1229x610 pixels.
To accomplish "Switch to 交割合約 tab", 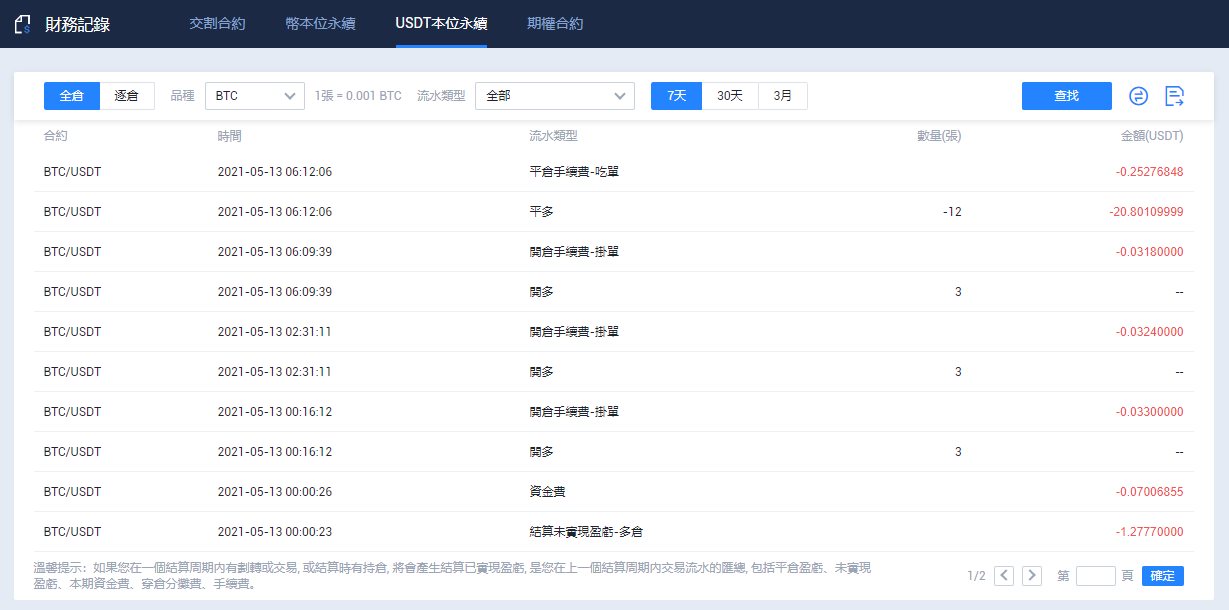I will pos(217,24).
